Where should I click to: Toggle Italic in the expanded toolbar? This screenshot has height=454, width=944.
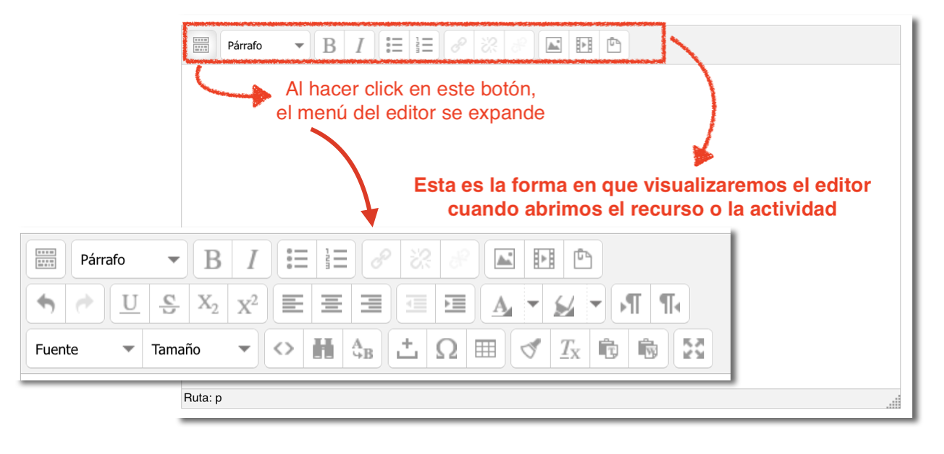pyautogui.click(x=252, y=260)
